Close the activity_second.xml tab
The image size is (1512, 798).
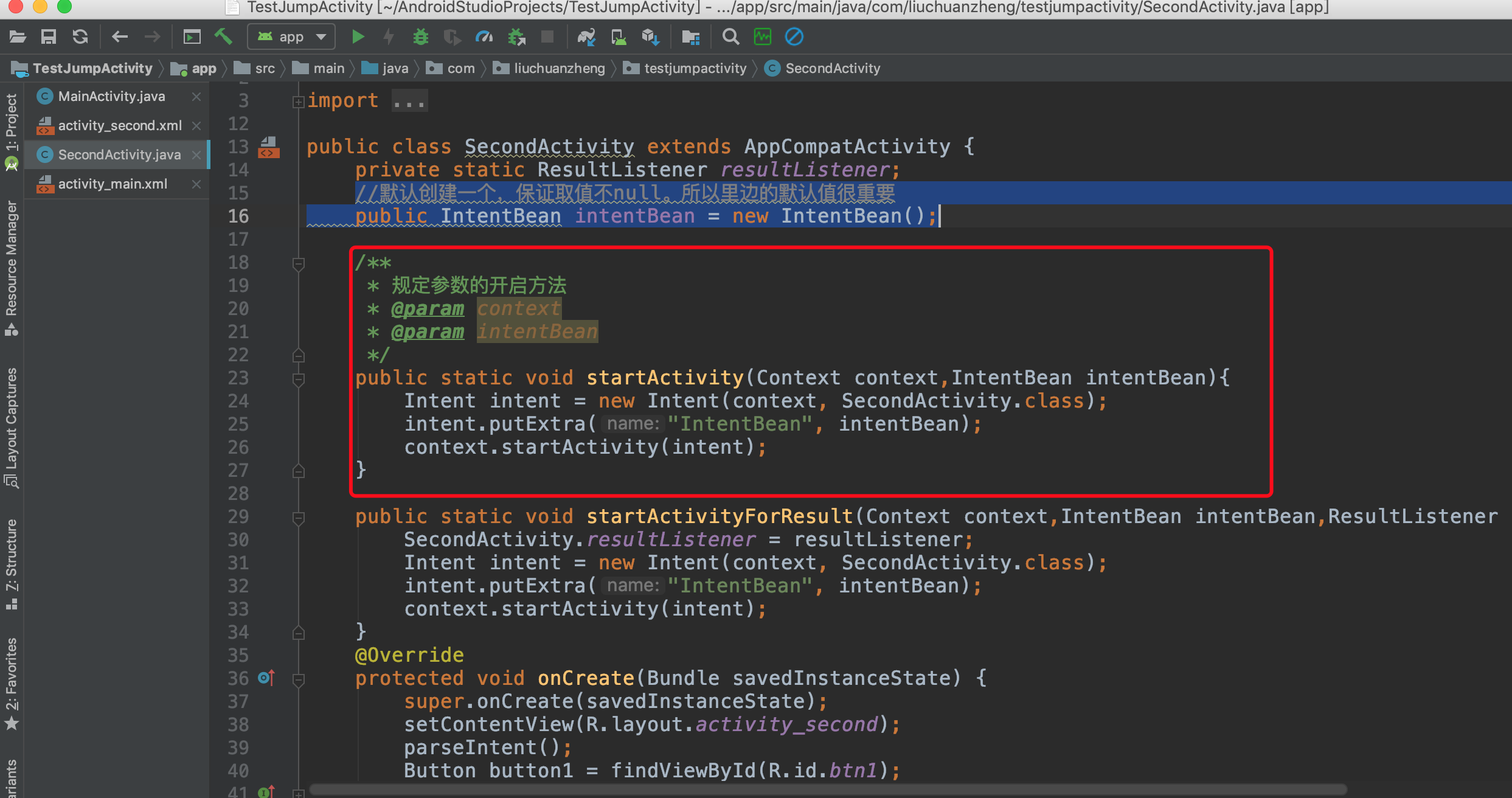(196, 125)
